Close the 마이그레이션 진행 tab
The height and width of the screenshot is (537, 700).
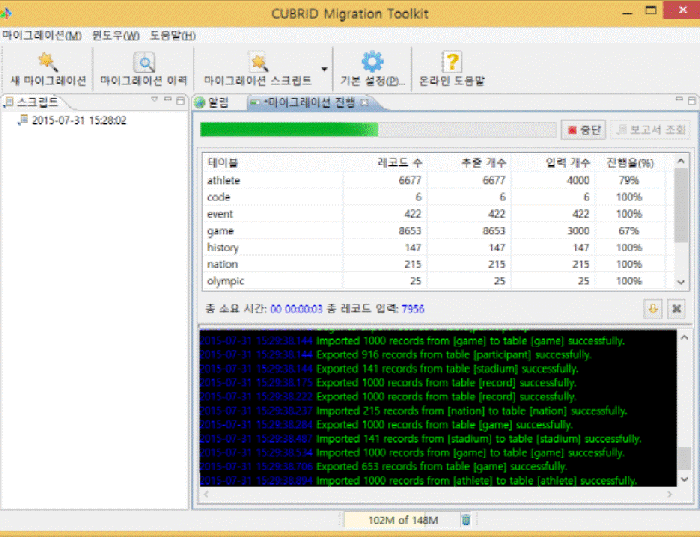[365, 103]
